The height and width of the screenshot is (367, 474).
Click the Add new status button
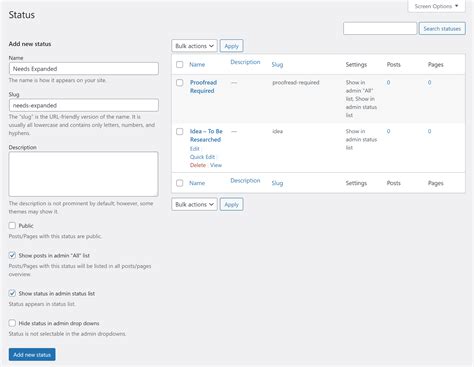click(x=32, y=355)
